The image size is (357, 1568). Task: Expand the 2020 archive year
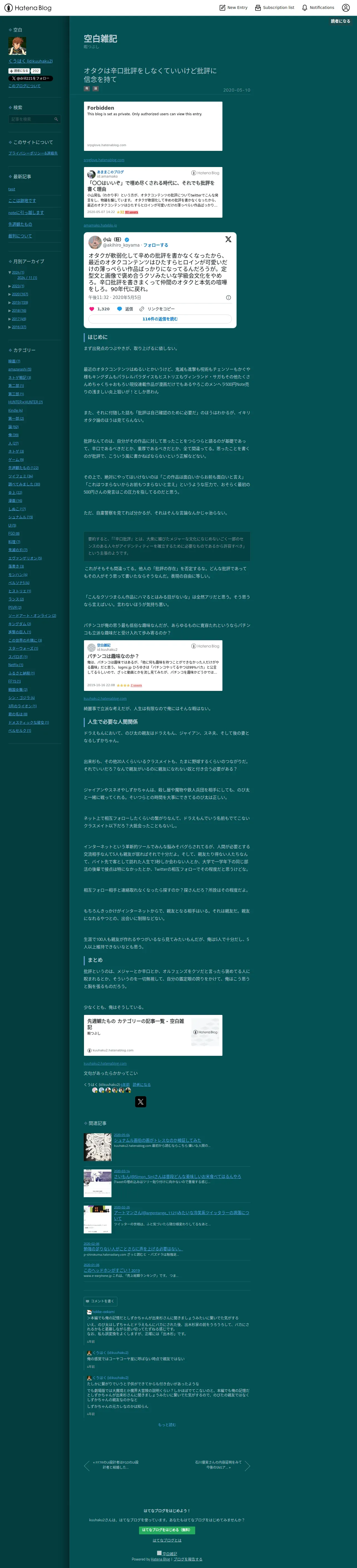coord(10,294)
